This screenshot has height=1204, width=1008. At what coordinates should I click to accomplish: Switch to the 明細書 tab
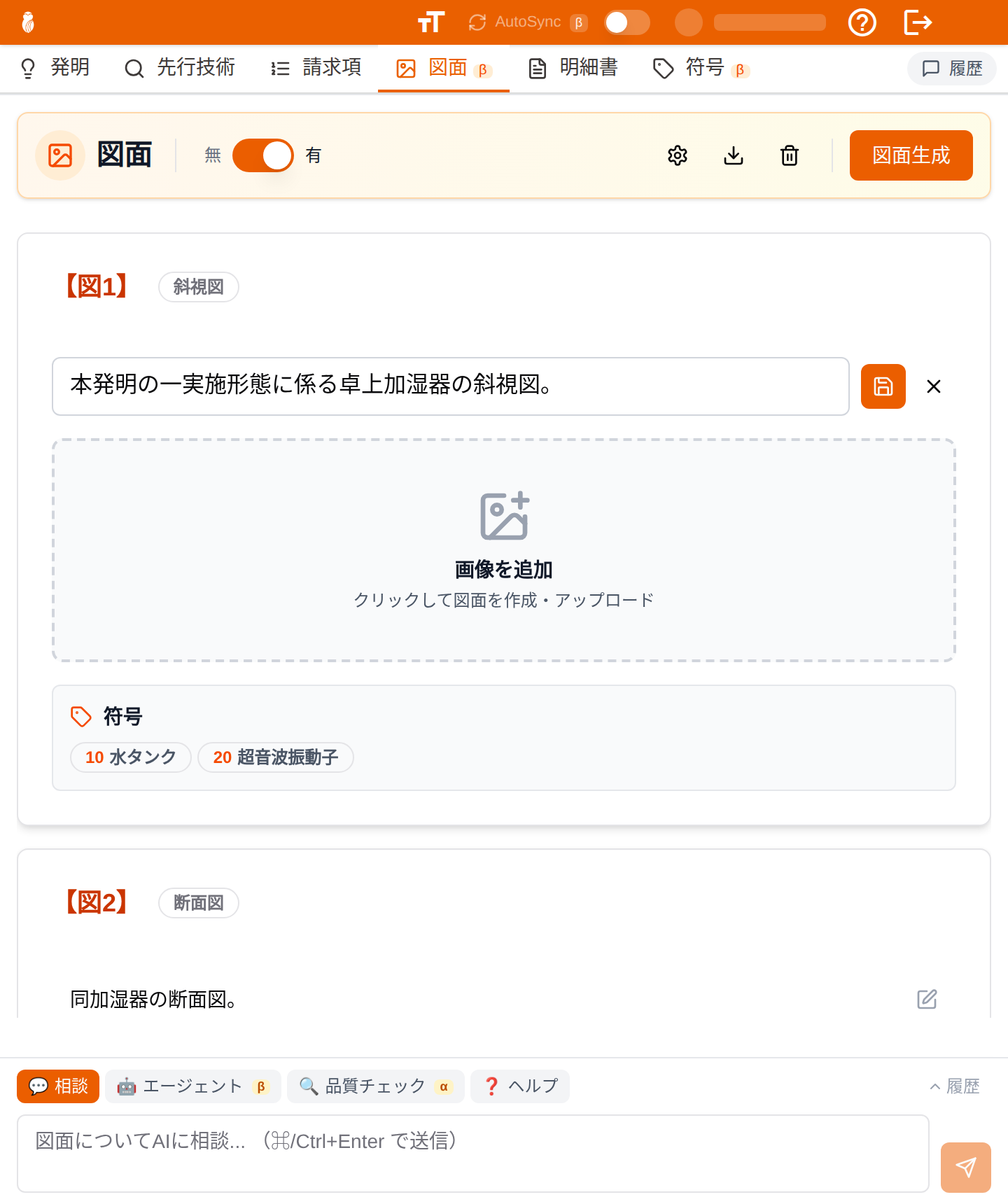[573, 68]
